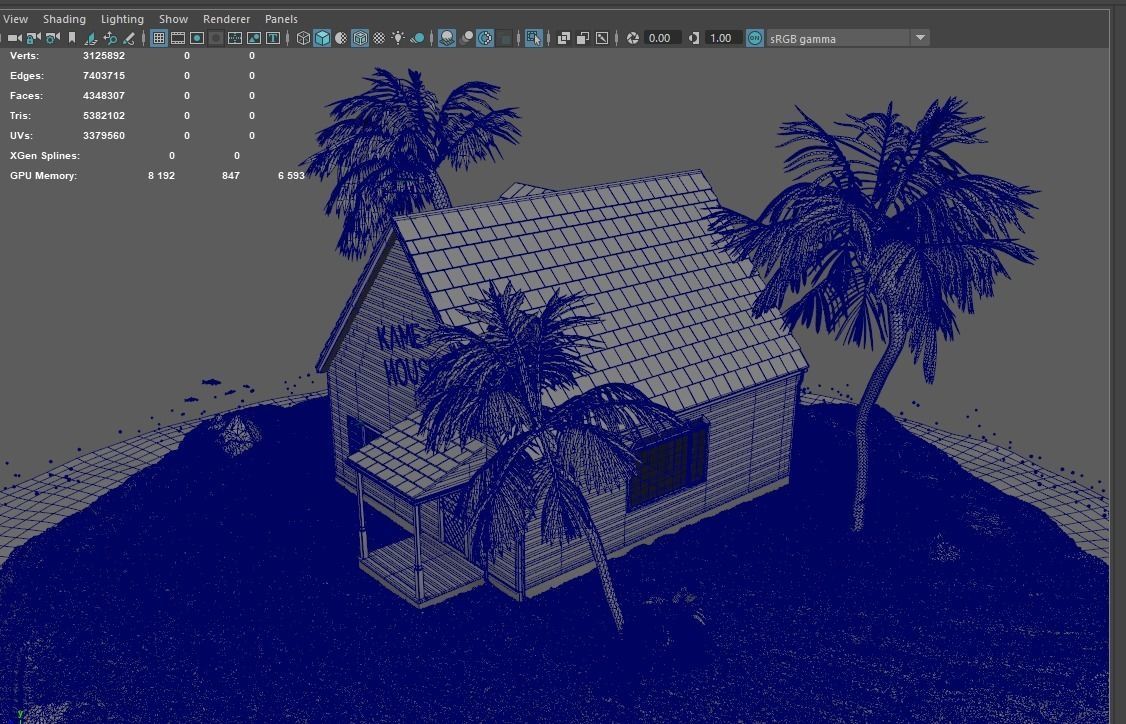Click the Edges count 7403715
The width and height of the screenshot is (1126, 724).
point(103,75)
